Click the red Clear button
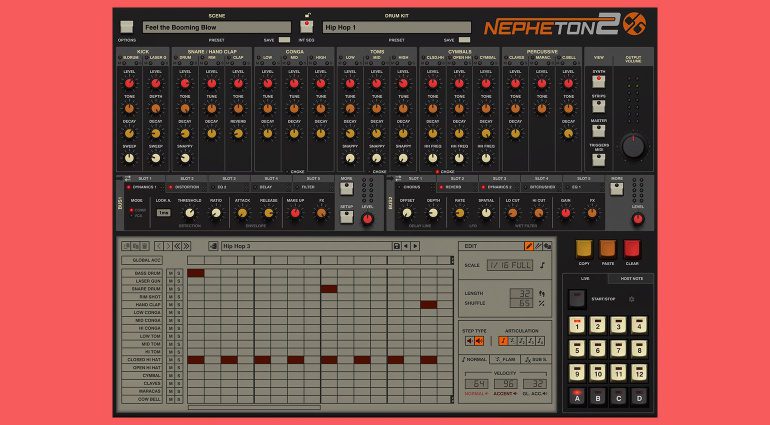 click(x=632, y=250)
